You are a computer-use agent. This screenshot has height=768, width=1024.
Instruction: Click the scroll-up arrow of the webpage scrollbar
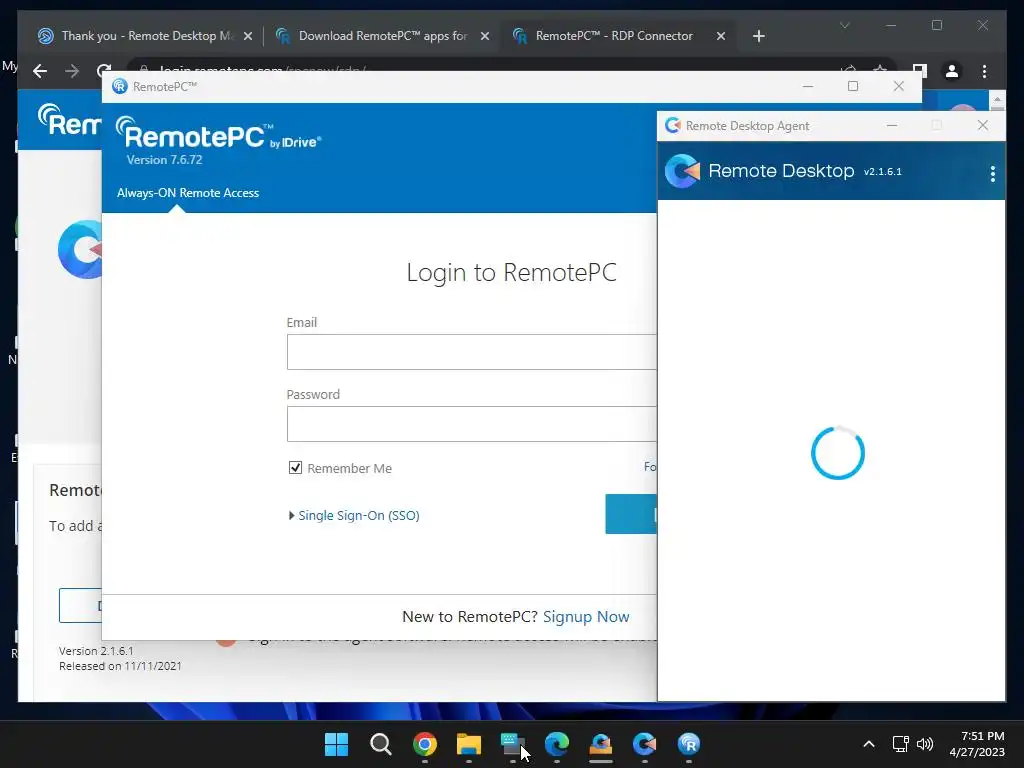[997, 100]
